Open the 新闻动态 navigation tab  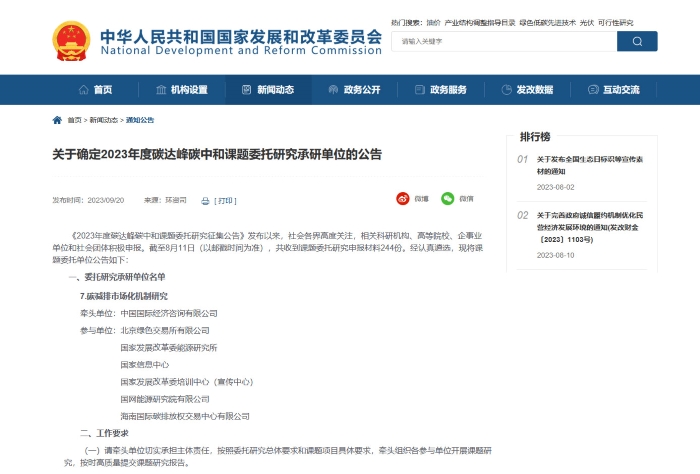[268, 90]
